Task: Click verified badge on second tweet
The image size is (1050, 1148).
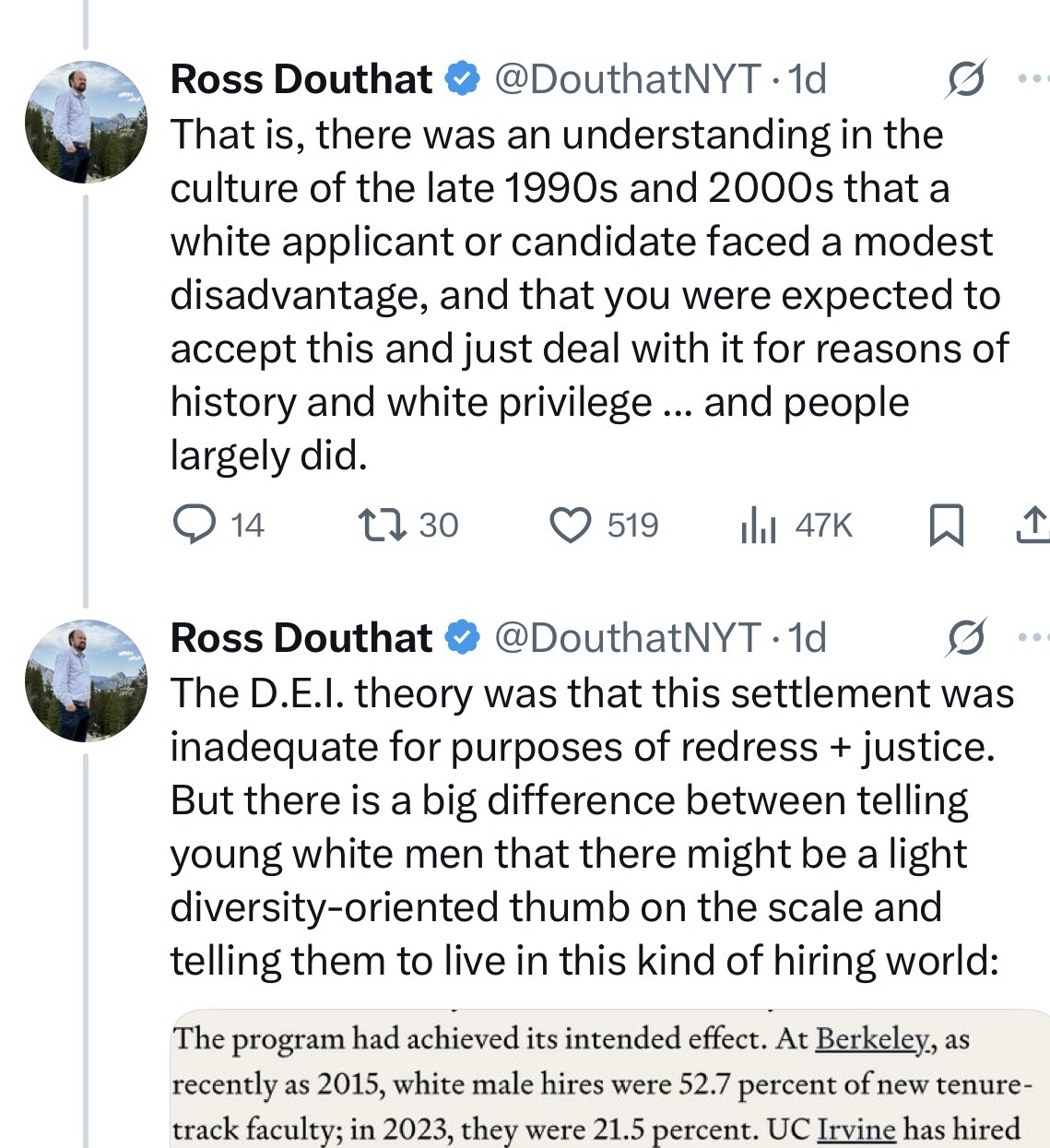Action: point(462,638)
